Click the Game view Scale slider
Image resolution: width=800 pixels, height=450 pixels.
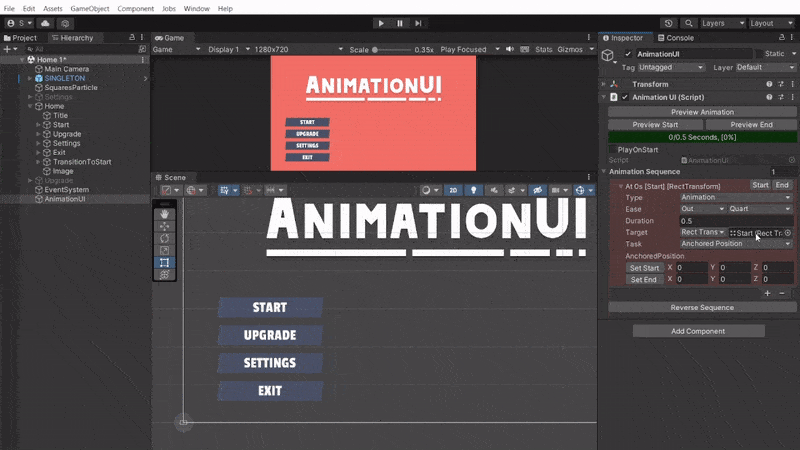click(391, 49)
